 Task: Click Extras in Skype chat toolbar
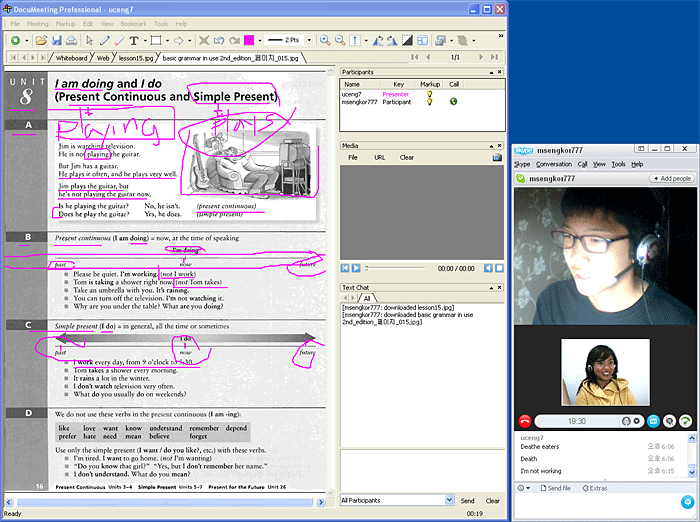pyautogui.click(x=595, y=488)
